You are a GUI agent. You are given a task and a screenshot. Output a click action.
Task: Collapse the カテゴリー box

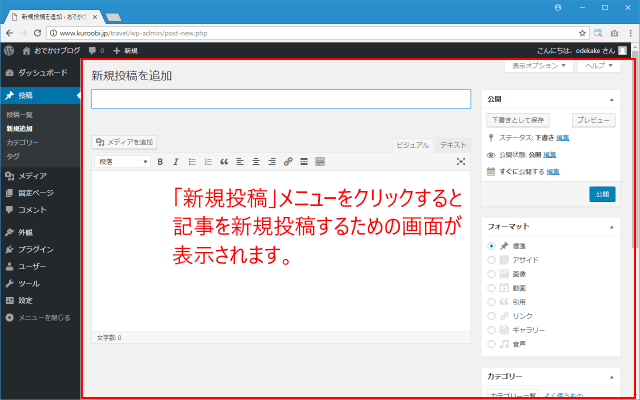(x=611, y=377)
